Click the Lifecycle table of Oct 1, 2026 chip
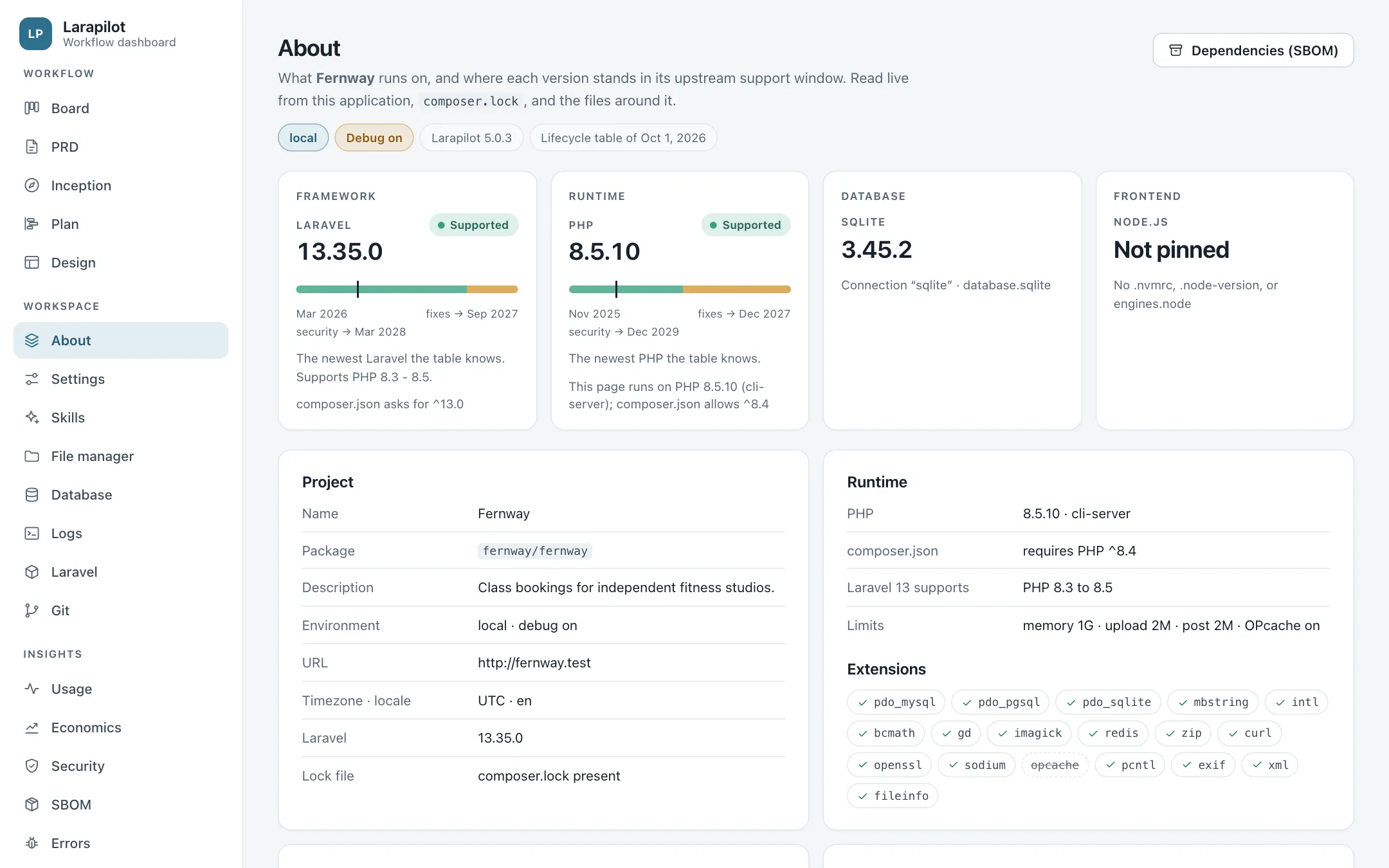 point(623,138)
